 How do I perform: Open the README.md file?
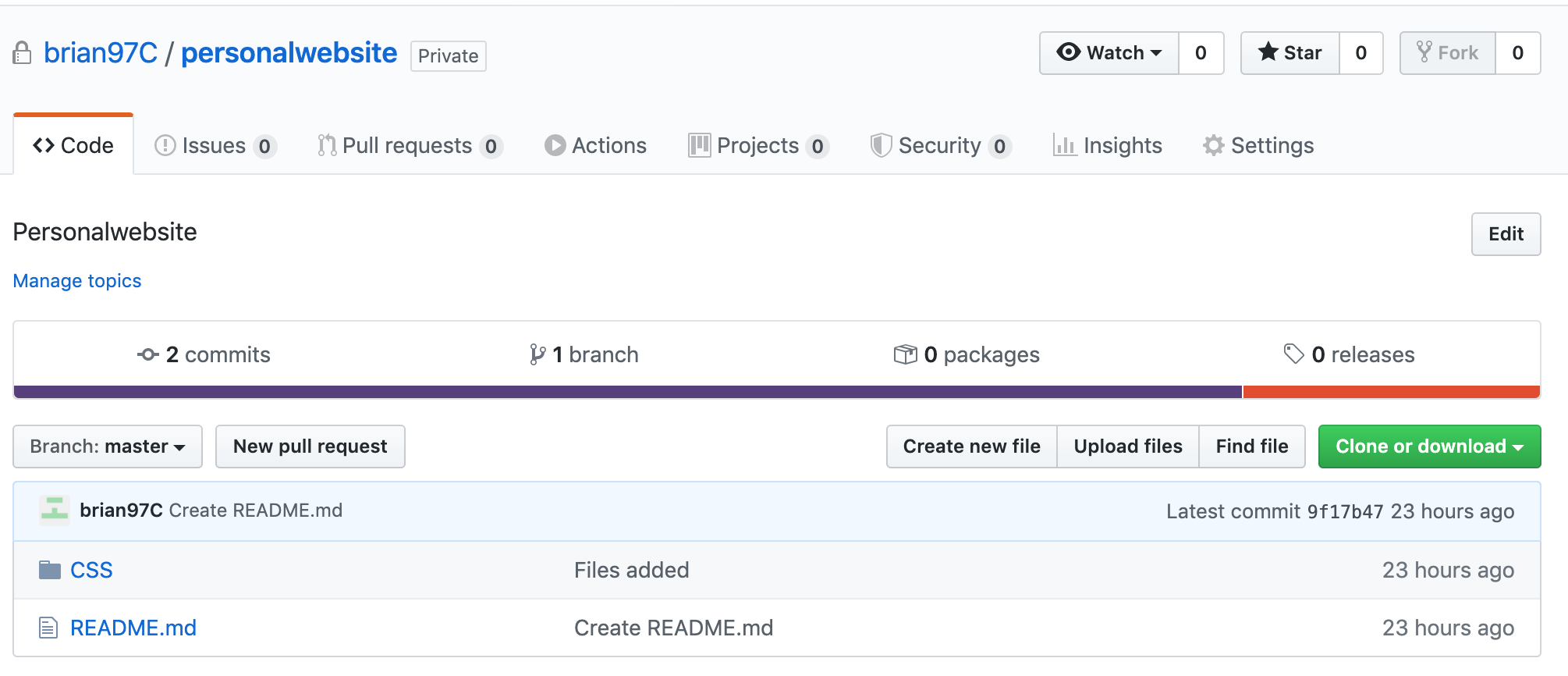[133, 628]
